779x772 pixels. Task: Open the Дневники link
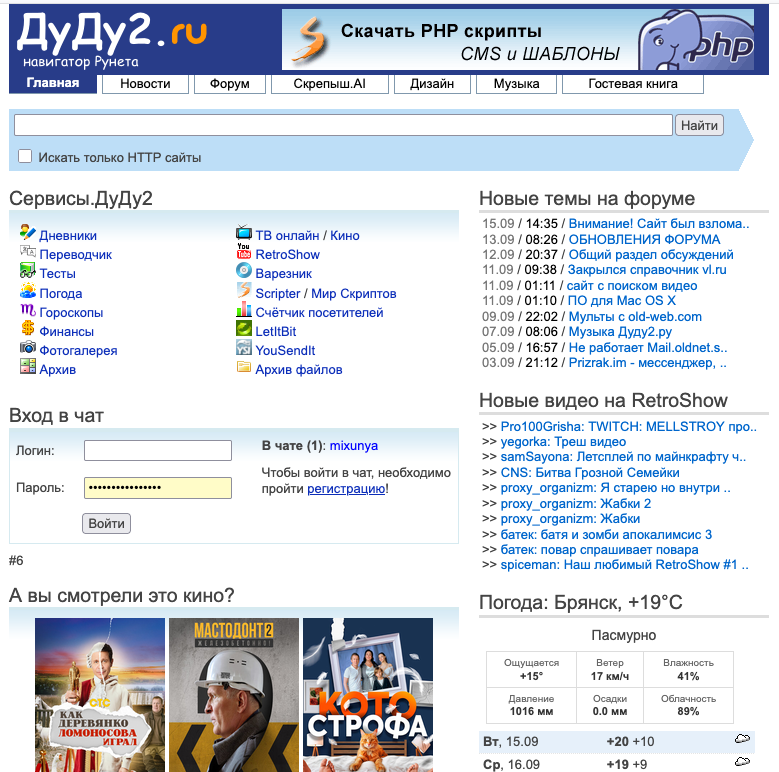point(68,235)
